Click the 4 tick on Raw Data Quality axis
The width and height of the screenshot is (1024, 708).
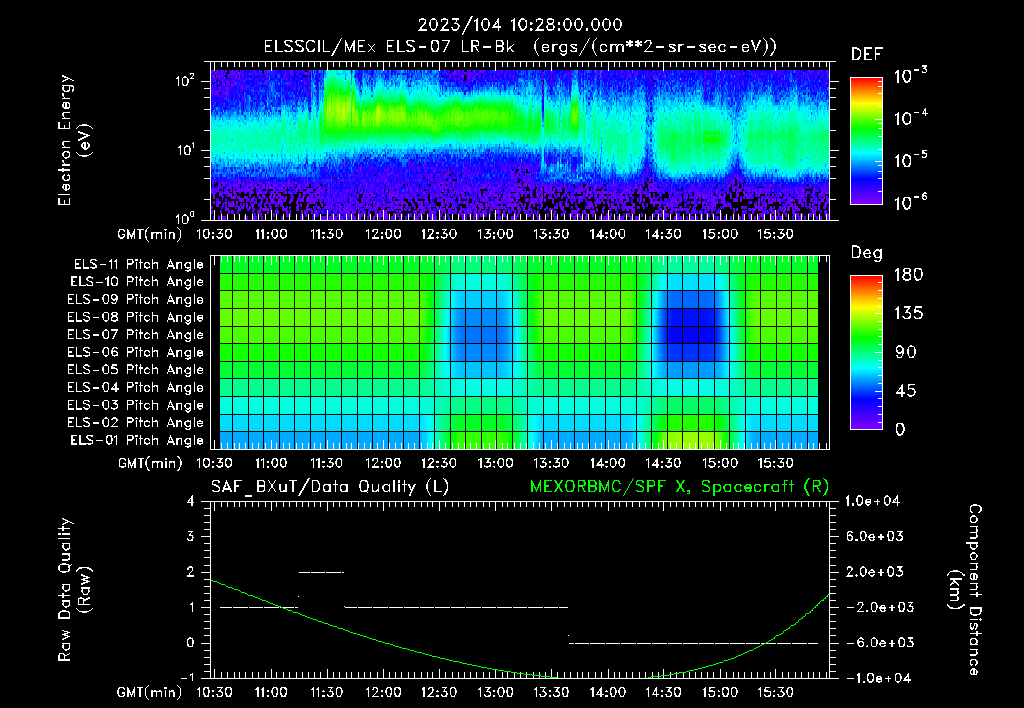click(190, 501)
